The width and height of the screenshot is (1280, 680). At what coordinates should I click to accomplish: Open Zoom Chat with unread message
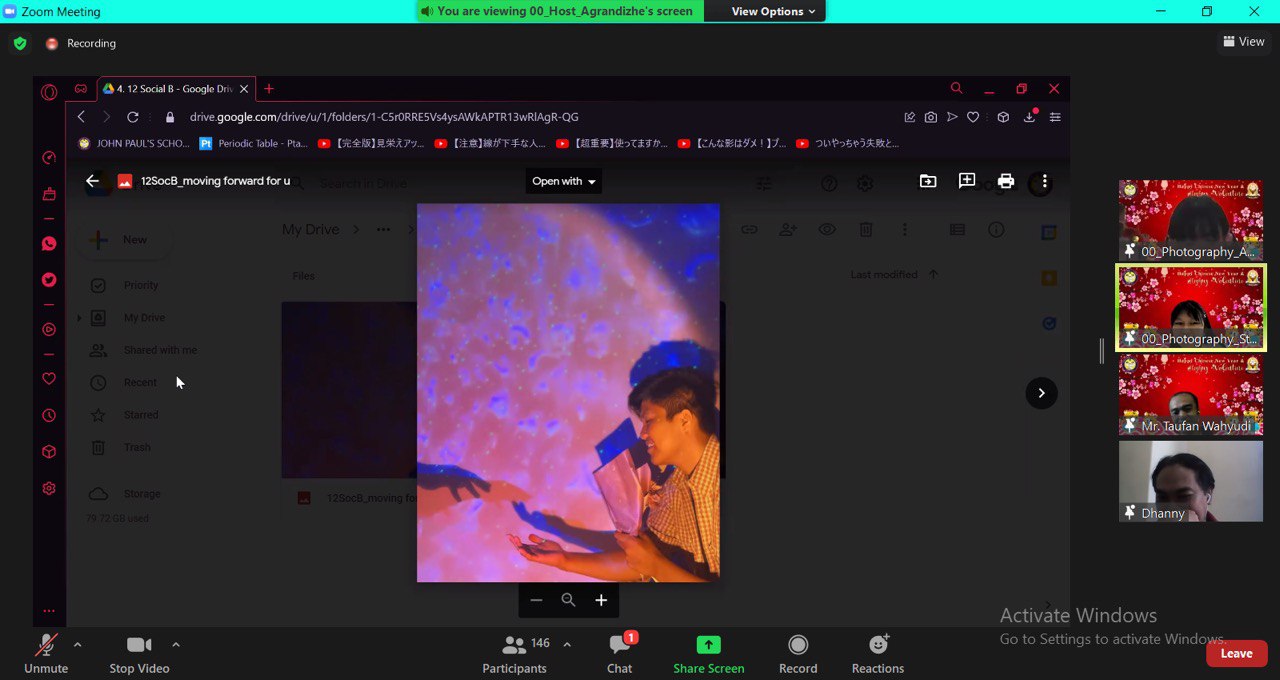(x=620, y=654)
